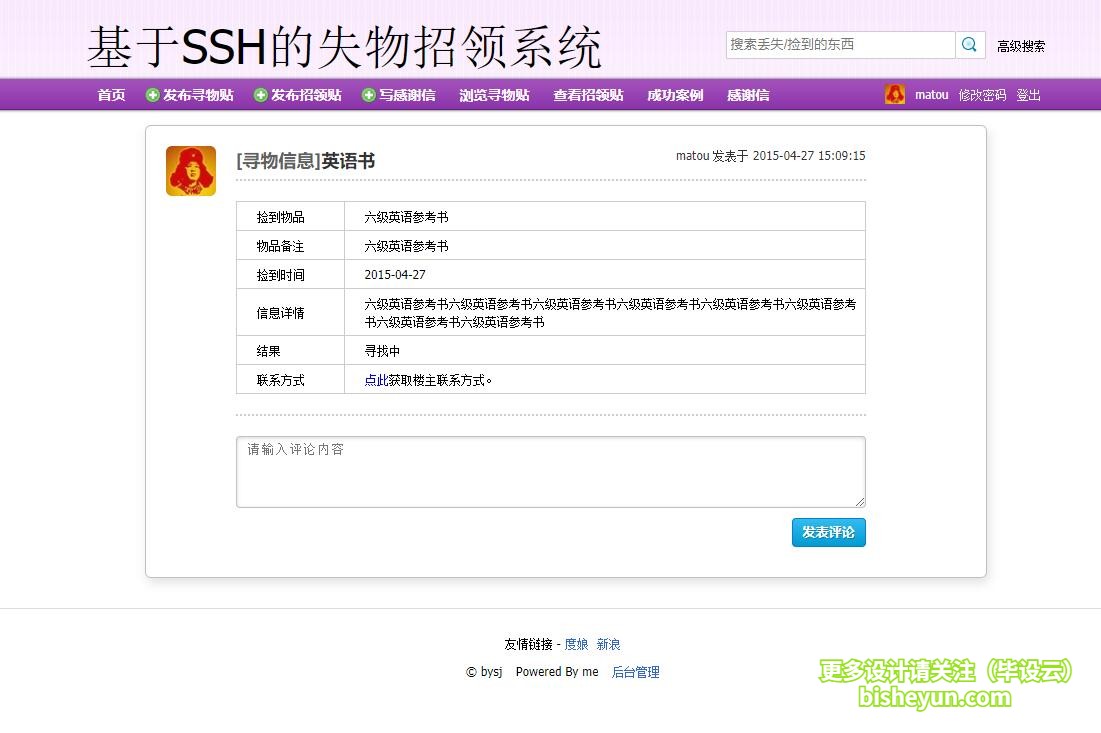
Task: Click the green plus icon before 写感谢信
Action: click(369, 95)
